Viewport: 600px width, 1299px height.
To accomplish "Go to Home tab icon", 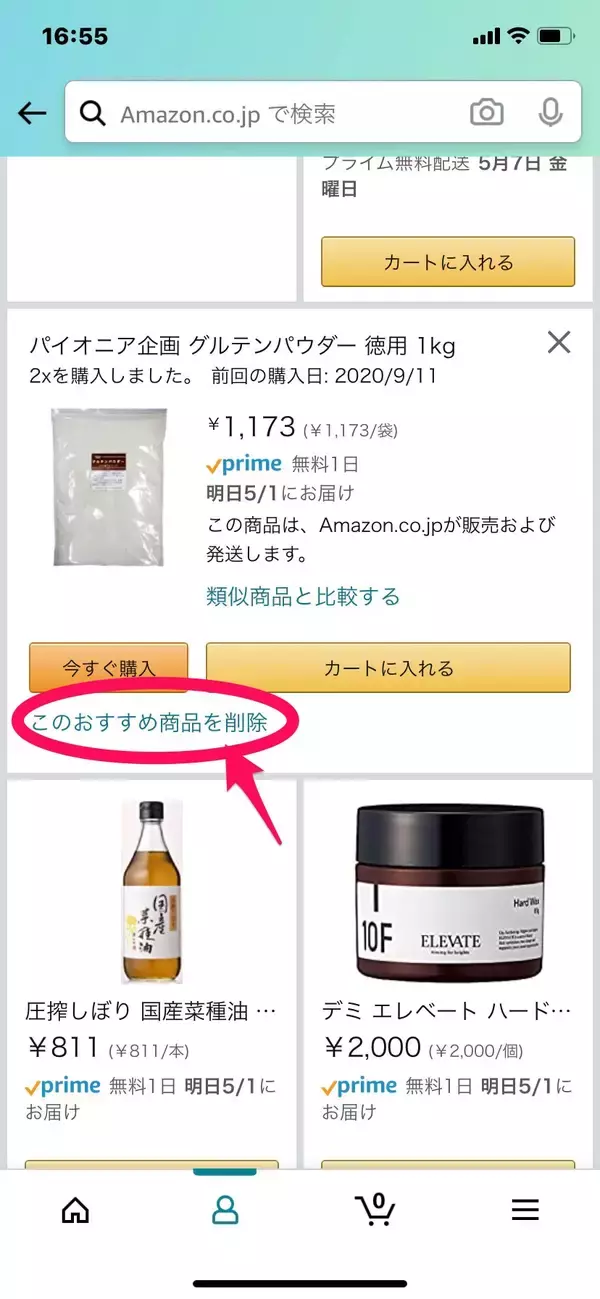I will point(75,1211).
